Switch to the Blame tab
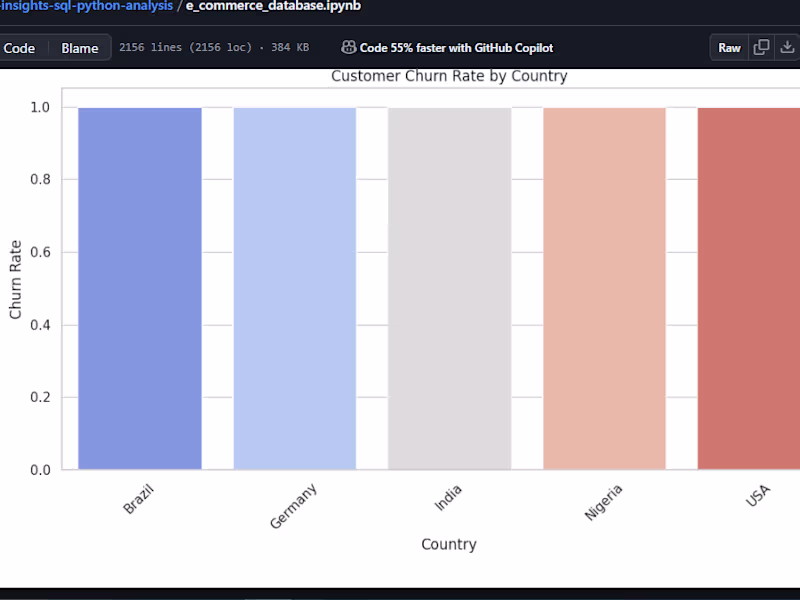Viewport: 800px width, 600px height. (x=80, y=47)
